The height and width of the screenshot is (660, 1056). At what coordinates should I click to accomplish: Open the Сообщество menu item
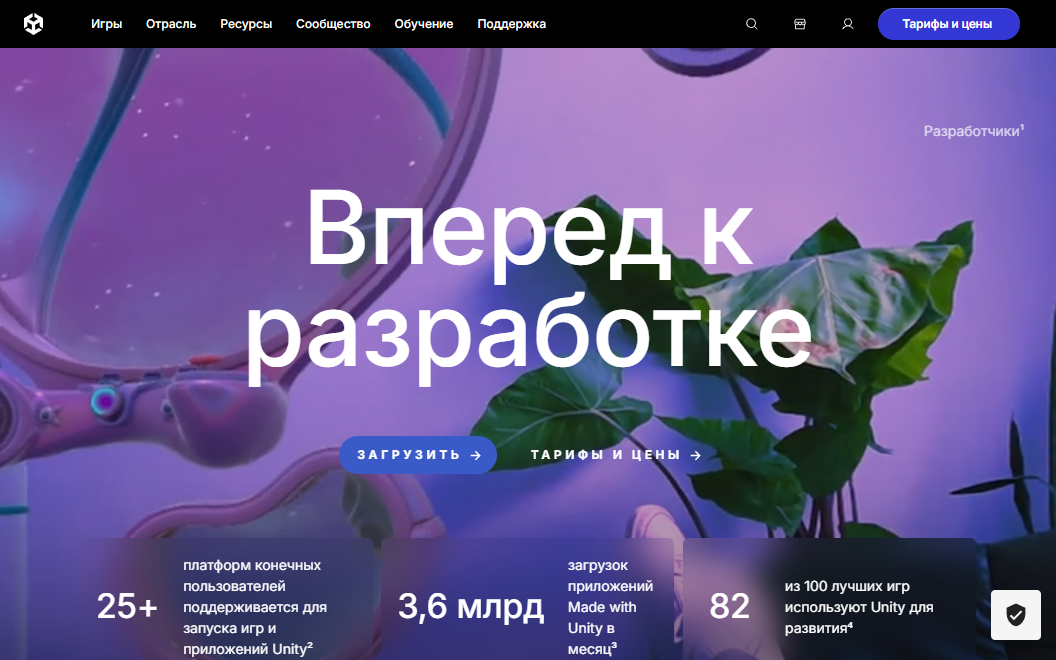tap(333, 24)
